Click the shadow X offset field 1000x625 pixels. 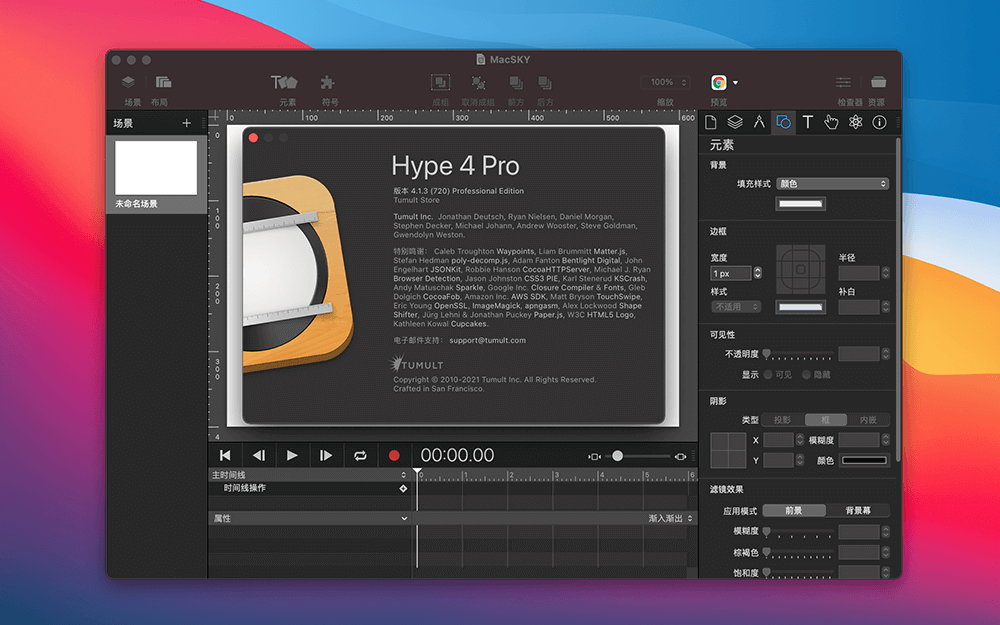778,439
